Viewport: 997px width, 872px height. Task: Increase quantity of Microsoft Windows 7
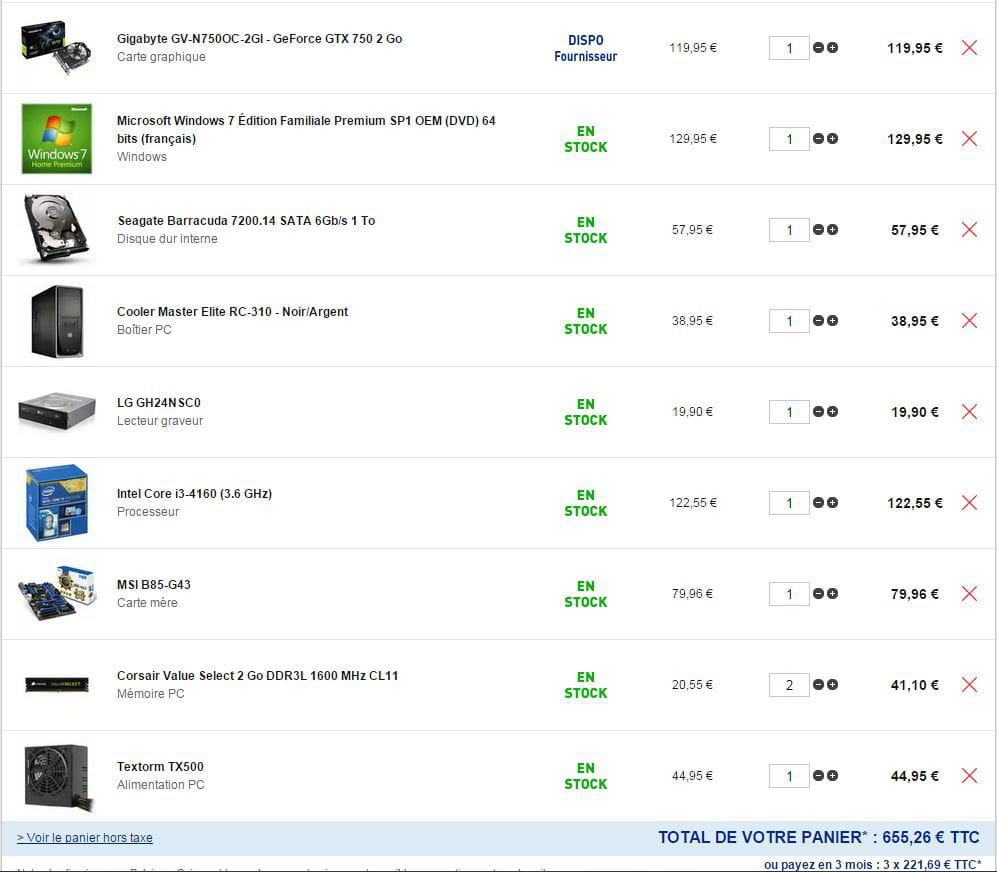(x=832, y=139)
